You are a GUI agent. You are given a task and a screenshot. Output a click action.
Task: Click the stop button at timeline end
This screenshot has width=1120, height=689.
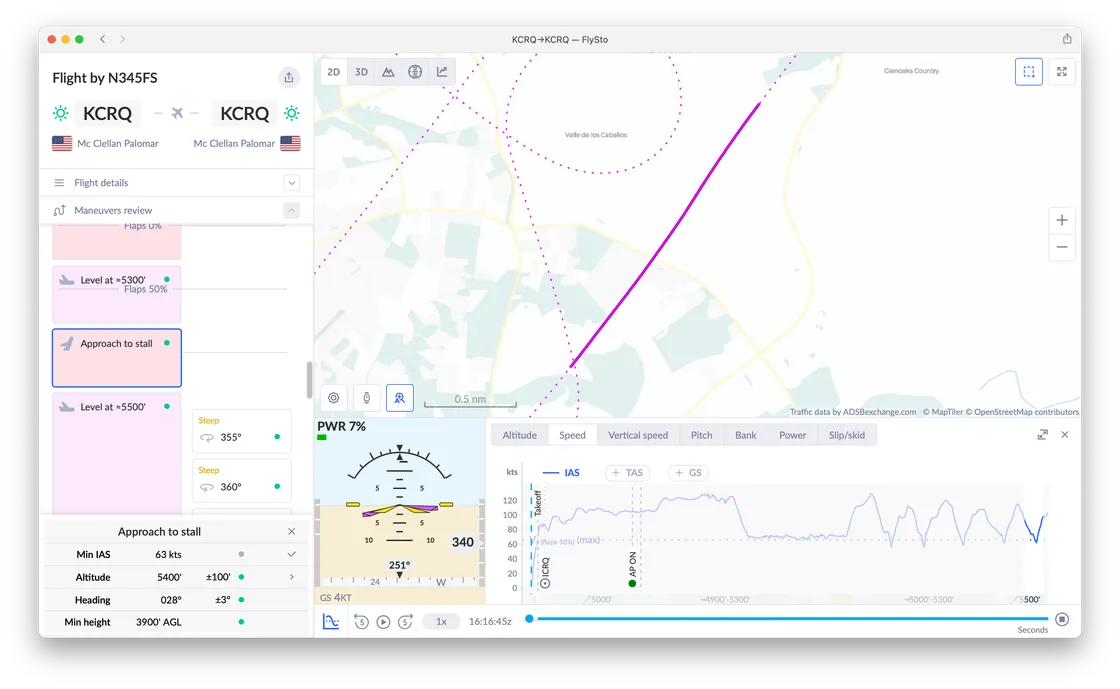point(1062,619)
